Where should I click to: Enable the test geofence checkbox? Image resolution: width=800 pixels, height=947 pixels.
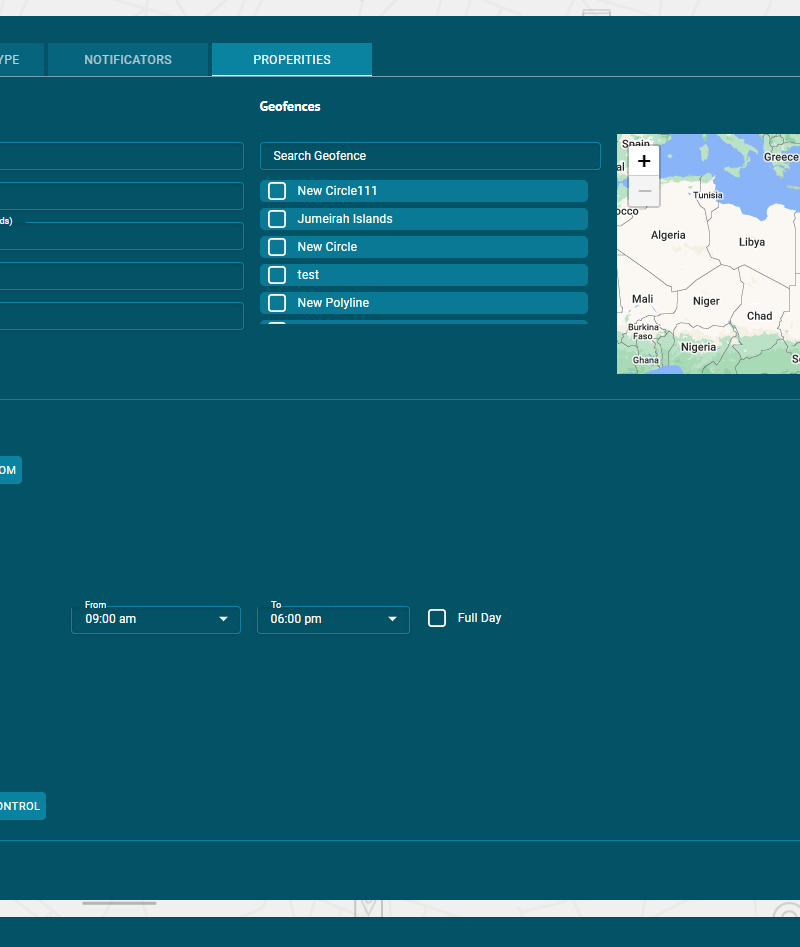[277, 275]
